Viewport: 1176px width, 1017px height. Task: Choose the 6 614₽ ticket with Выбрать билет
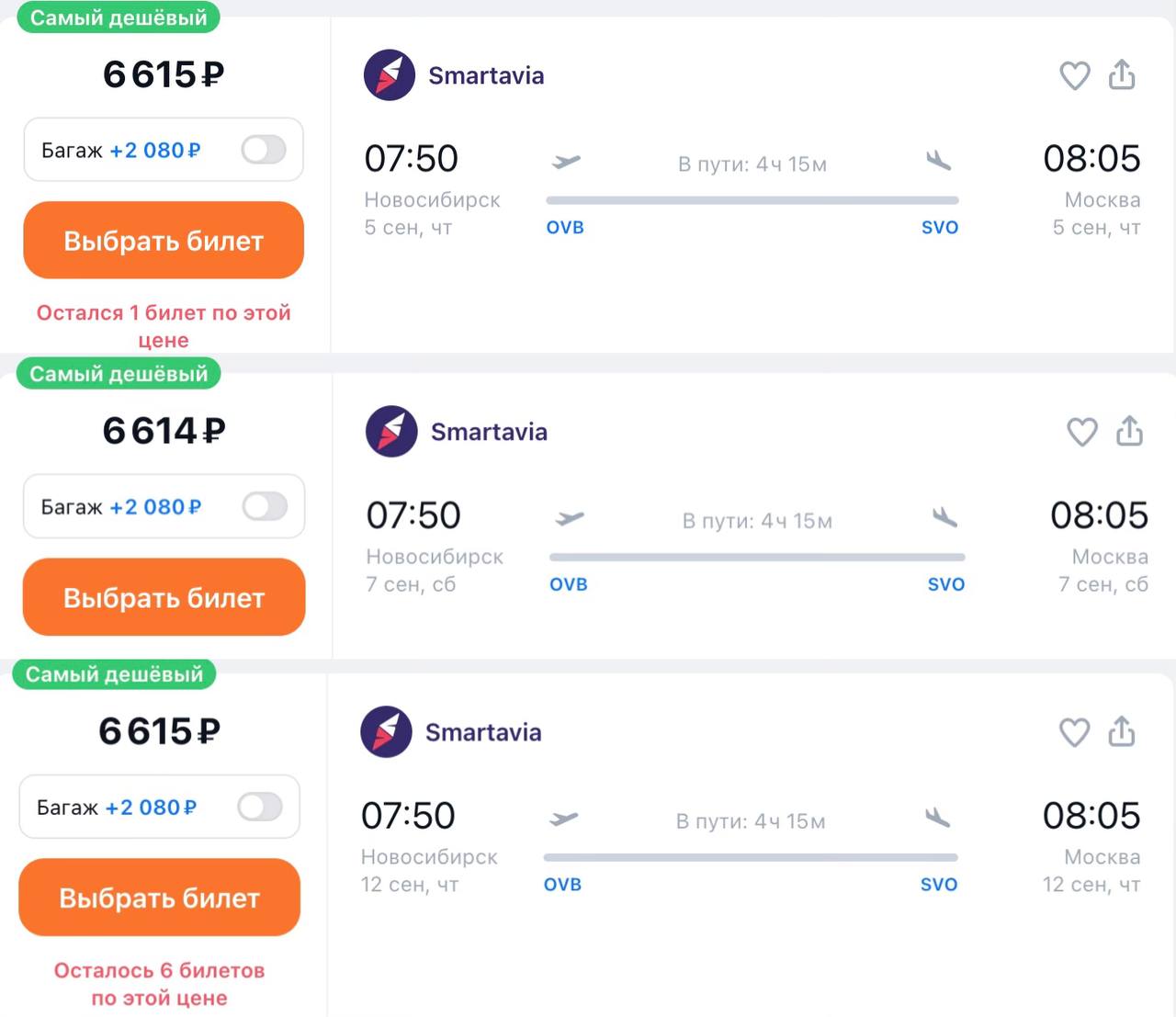[164, 597]
